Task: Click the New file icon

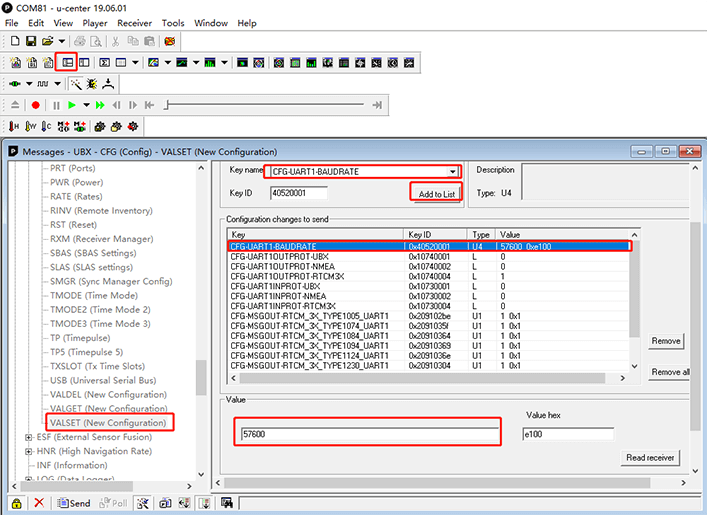Action: pyautogui.click(x=15, y=41)
